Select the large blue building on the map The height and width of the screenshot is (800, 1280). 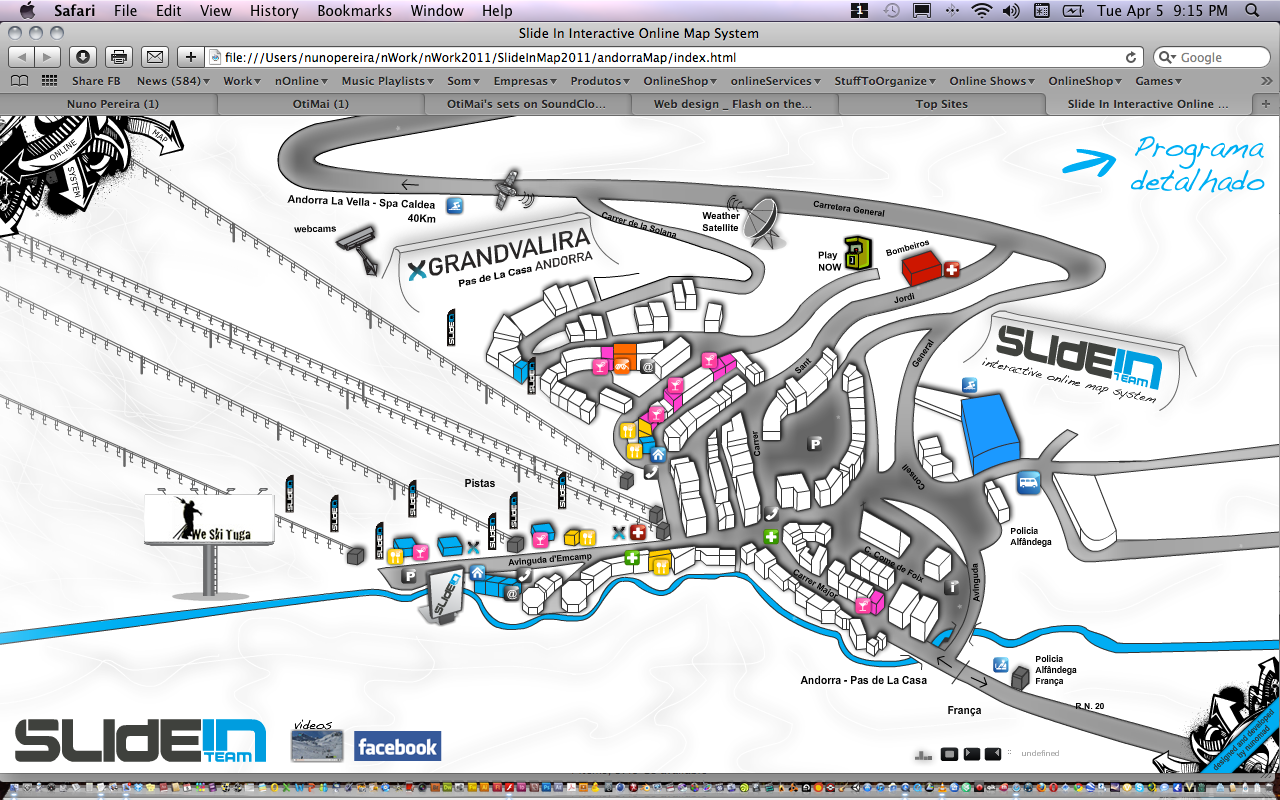(990, 431)
